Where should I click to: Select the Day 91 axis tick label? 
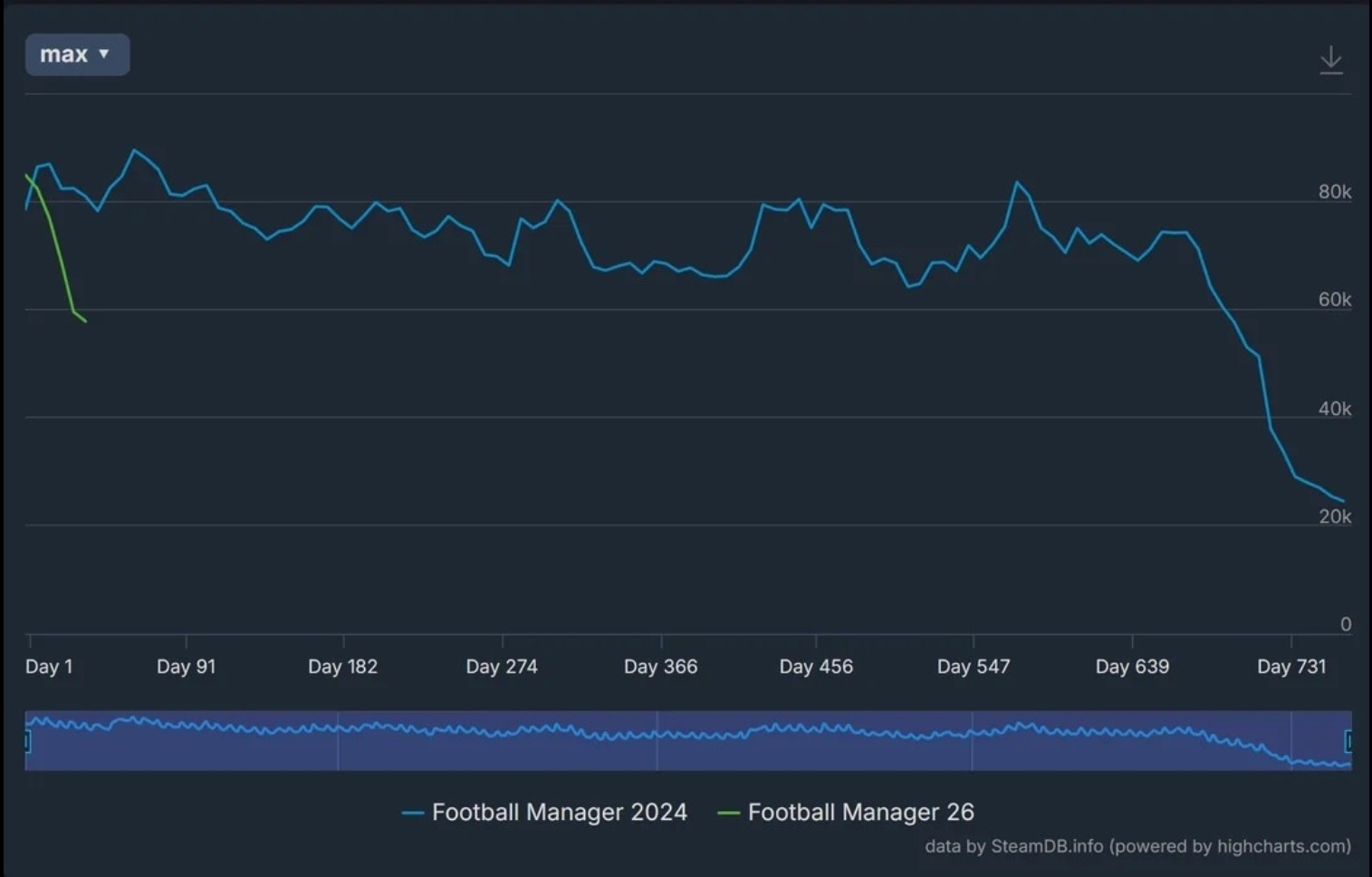tap(186, 667)
